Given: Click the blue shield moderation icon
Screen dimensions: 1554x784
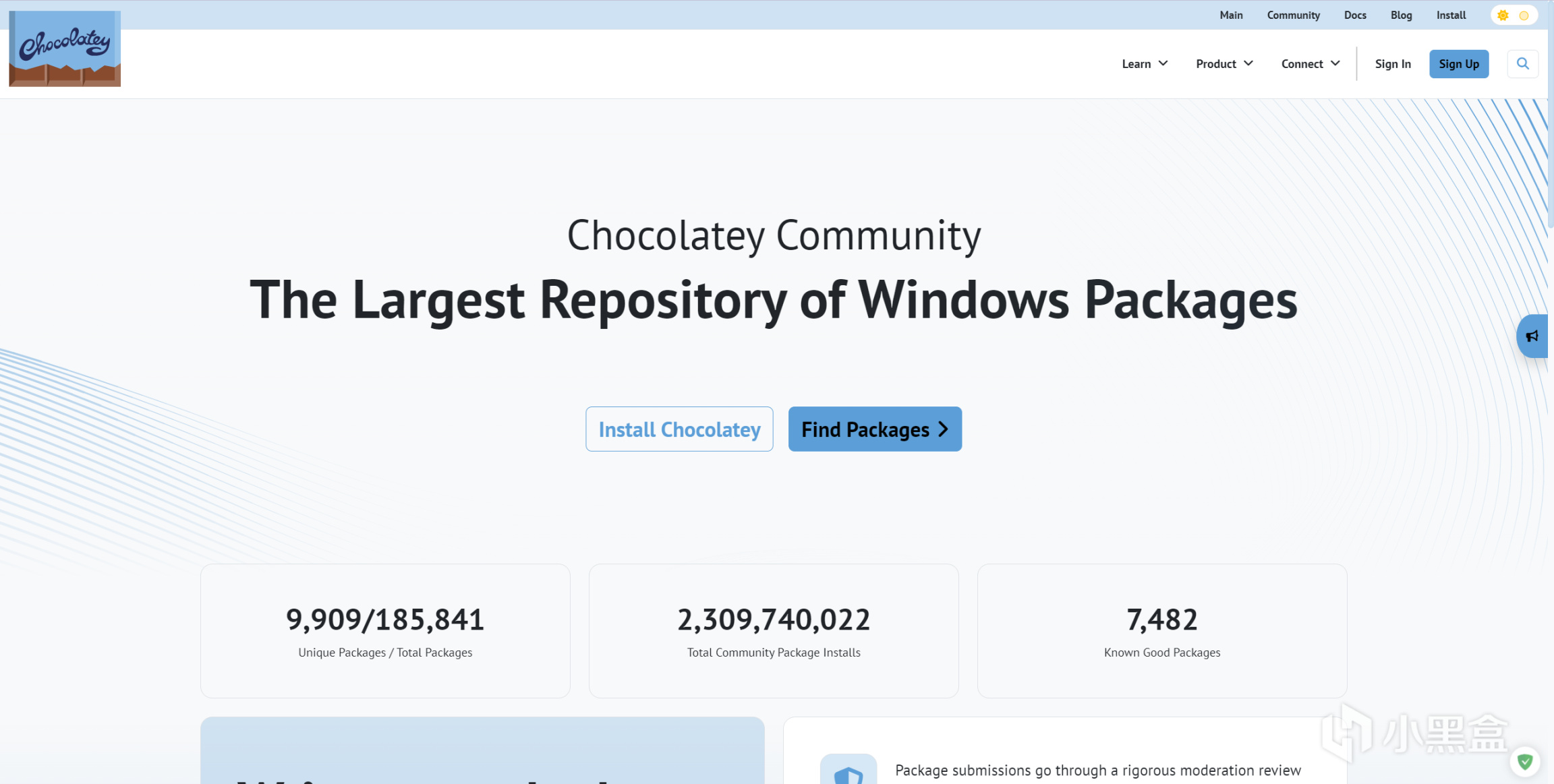Looking at the screenshot, I should (848, 773).
